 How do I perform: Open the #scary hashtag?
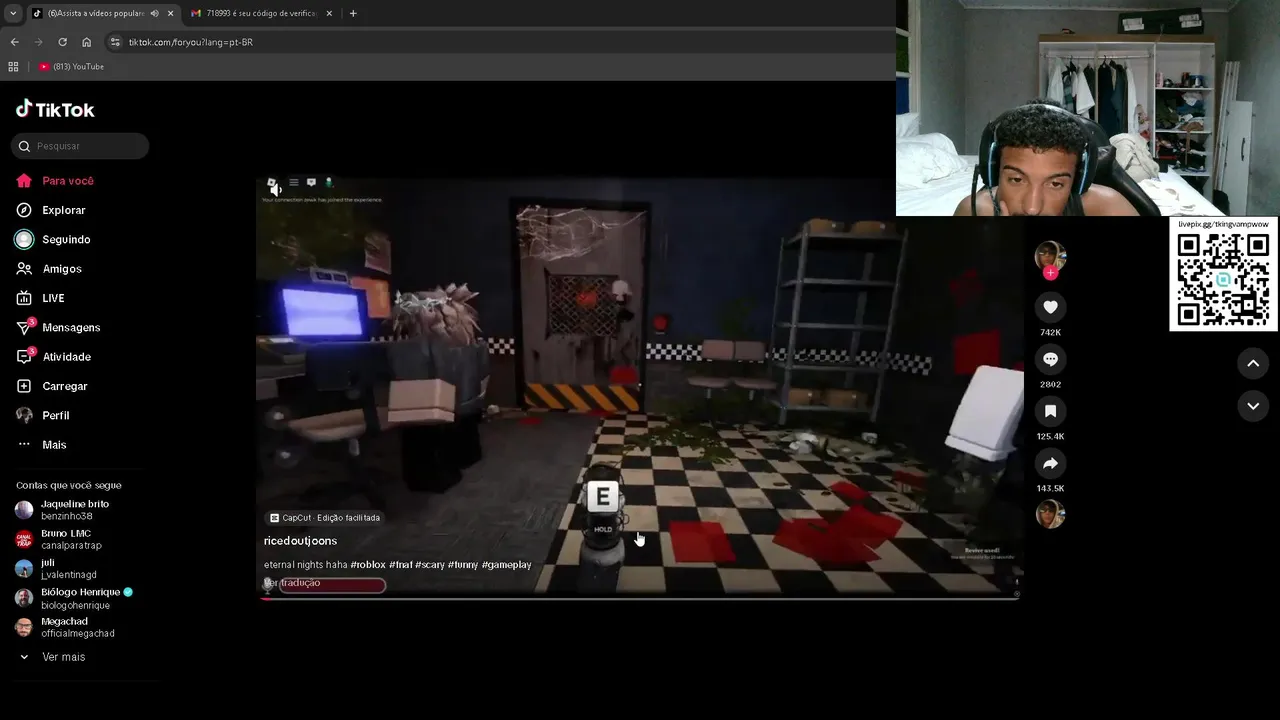(430, 565)
